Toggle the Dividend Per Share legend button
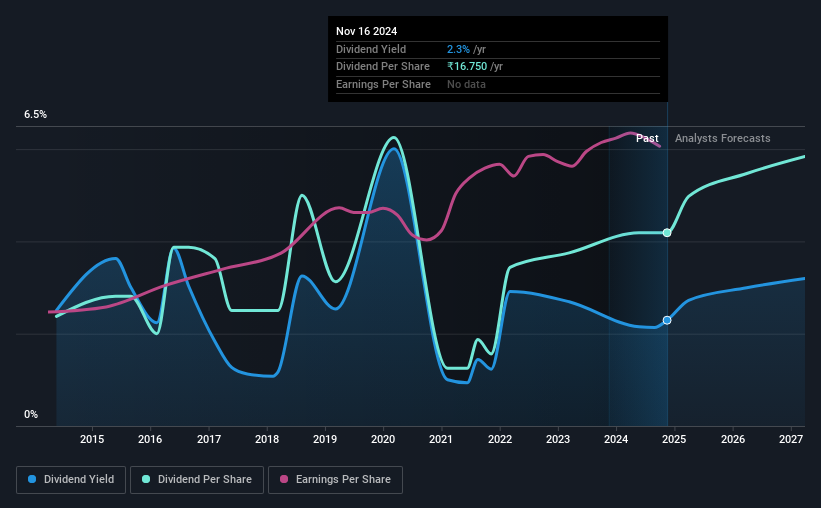This screenshot has height=508, width=821. click(197, 480)
